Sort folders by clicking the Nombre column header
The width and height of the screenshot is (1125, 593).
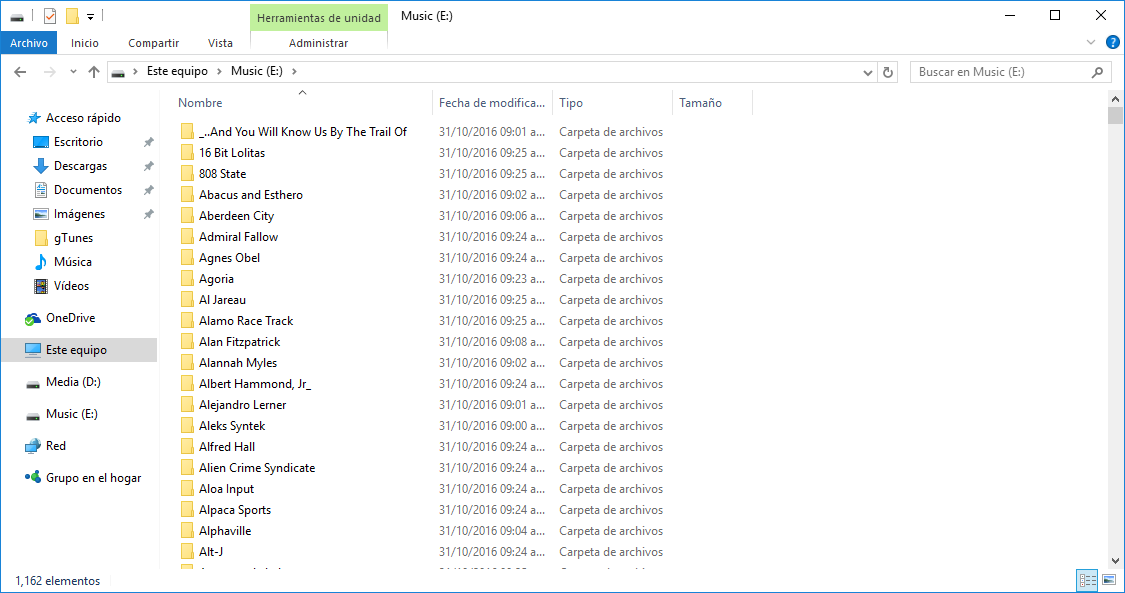click(x=200, y=102)
